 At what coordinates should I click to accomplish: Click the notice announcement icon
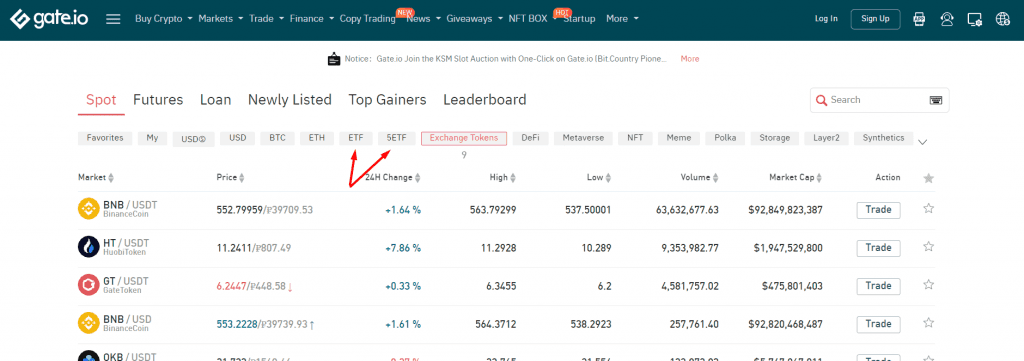click(x=334, y=59)
